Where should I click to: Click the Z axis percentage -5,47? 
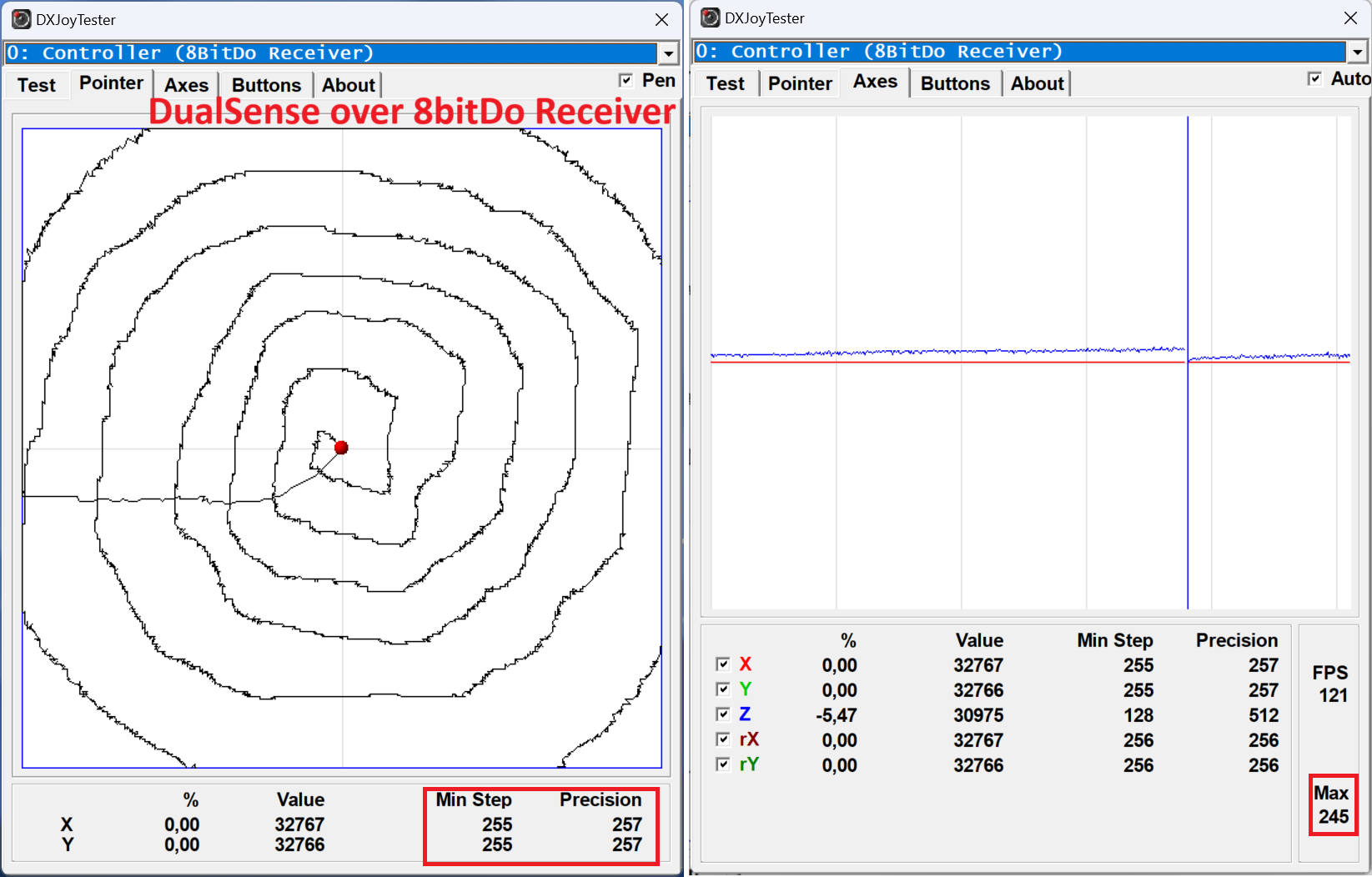coord(837,715)
